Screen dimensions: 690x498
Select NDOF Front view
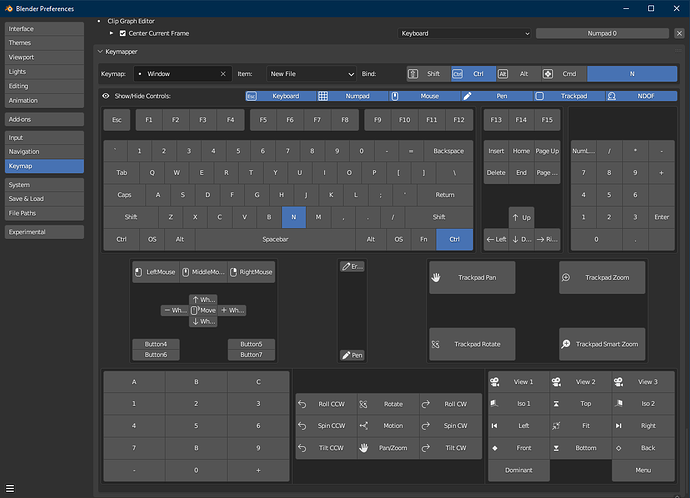point(519,448)
